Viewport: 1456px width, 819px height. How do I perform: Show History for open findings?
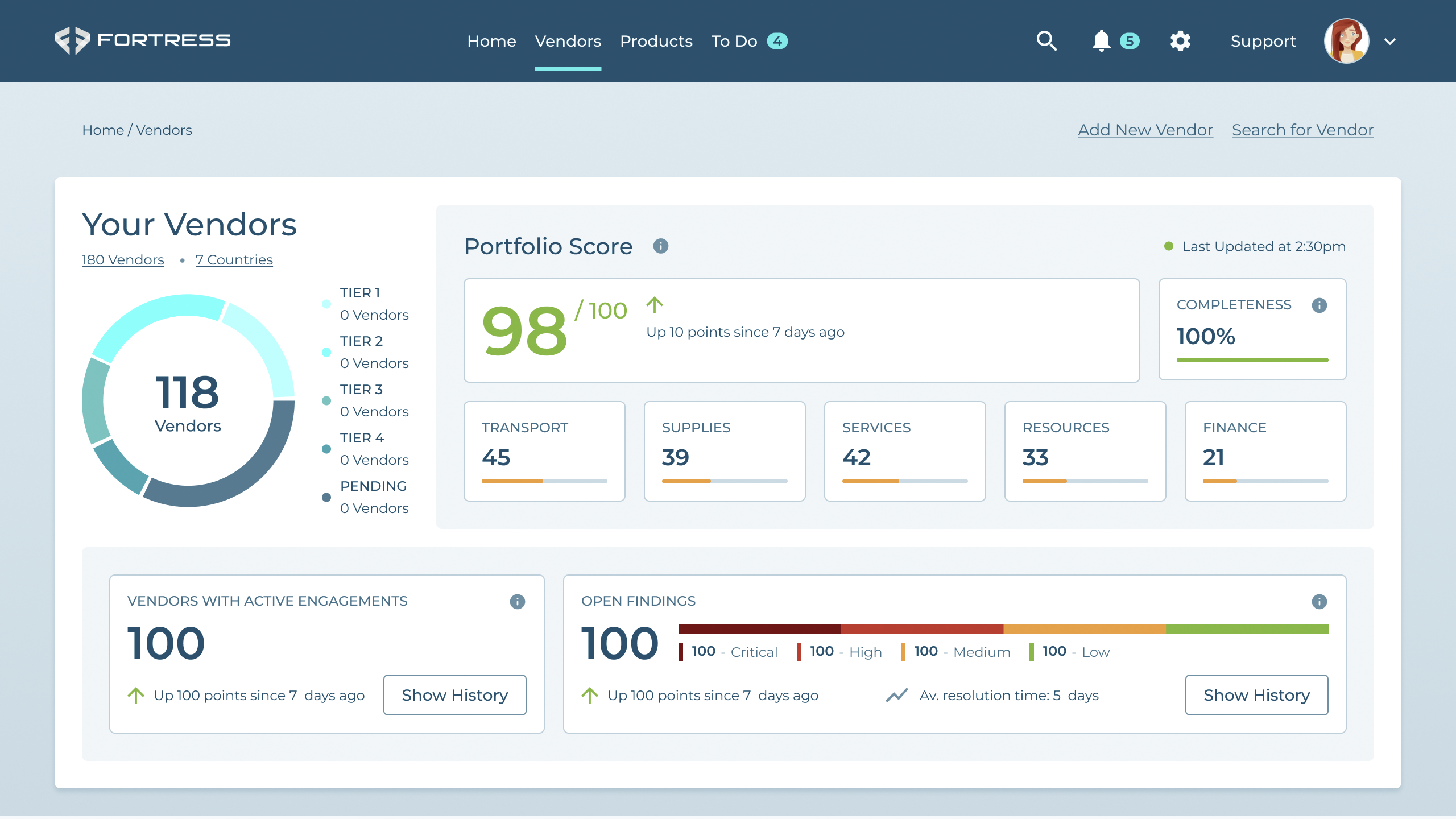tap(1257, 695)
